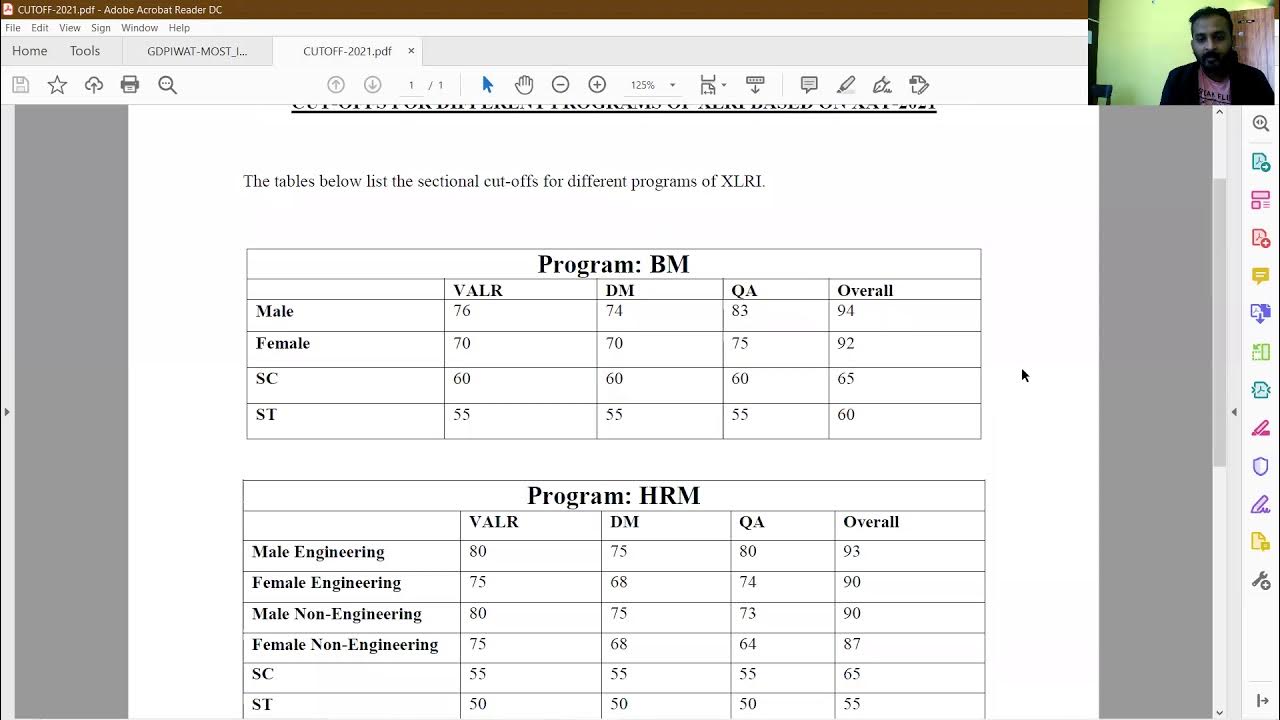The image size is (1280, 720).
Task: Open Edit PDF pink tool in sidebar
Action: pyautogui.click(x=1261, y=200)
